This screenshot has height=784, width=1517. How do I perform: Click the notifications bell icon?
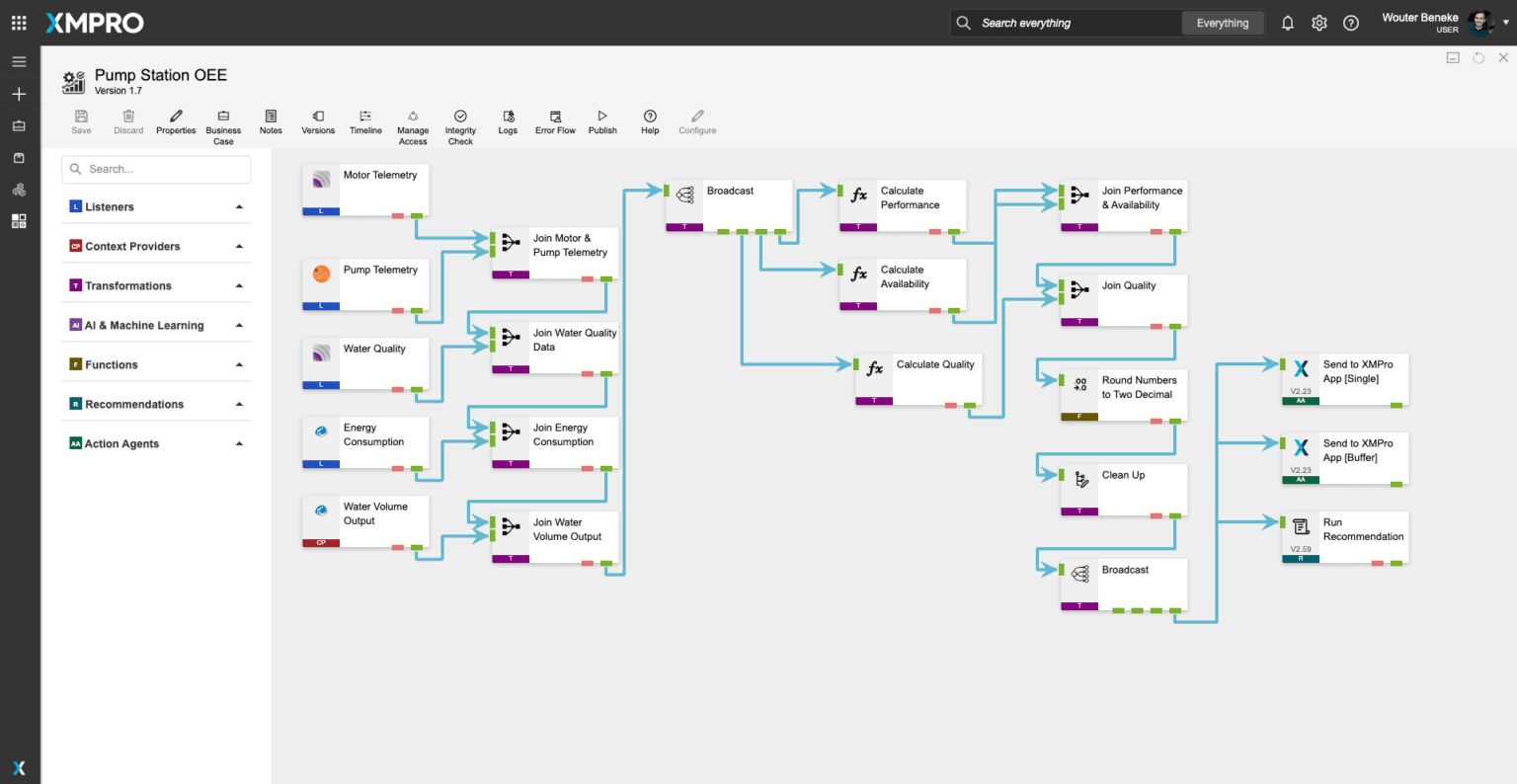(1288, 23)
